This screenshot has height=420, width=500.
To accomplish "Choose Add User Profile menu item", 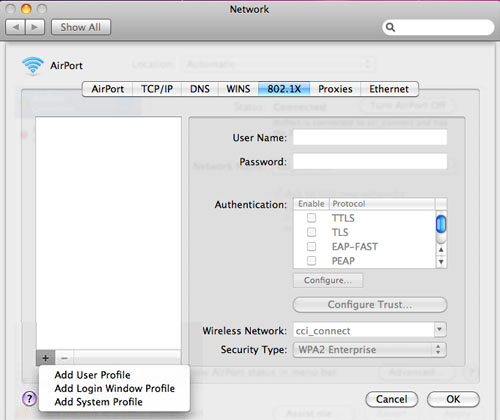I will click(x=114, y=375).
